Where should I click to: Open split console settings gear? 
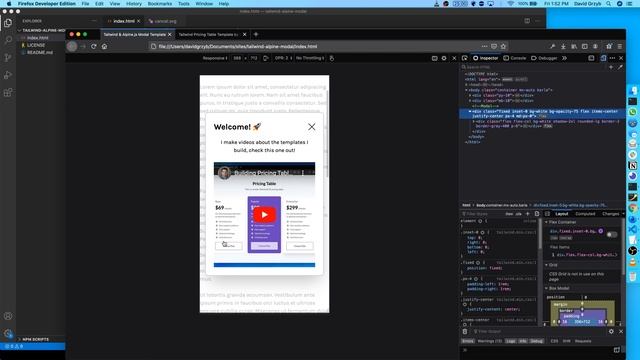pyautogui.click(x=611, y=331)
